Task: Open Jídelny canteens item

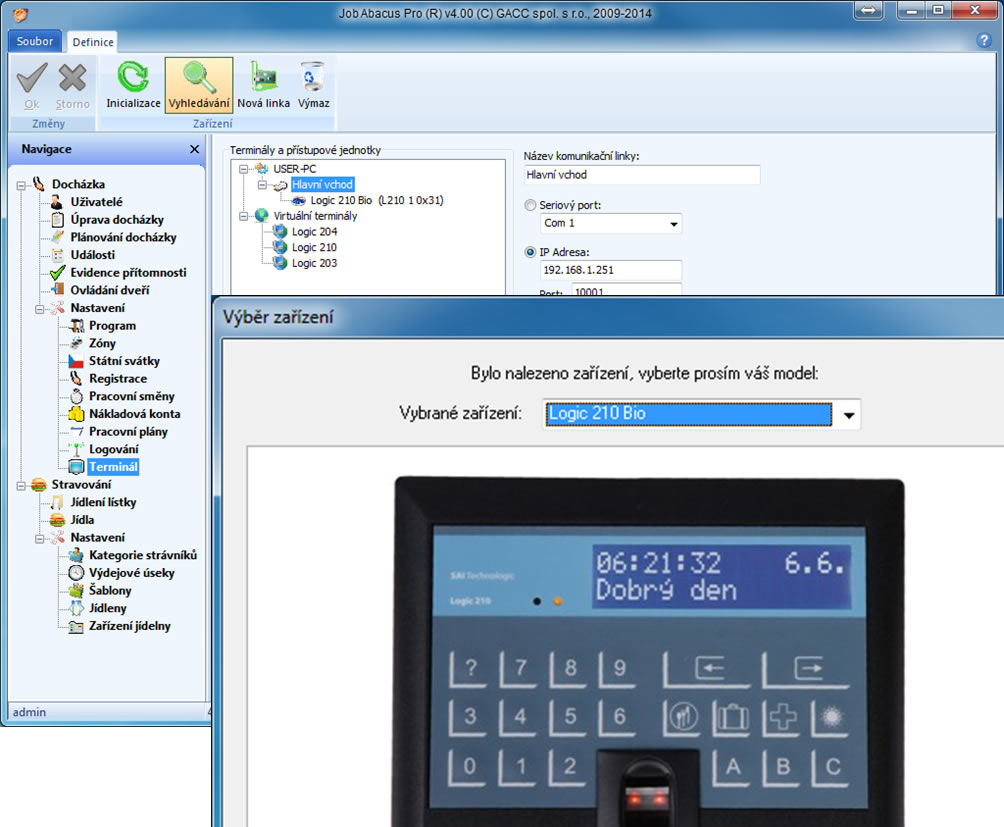Action: [x=108, y=608]
